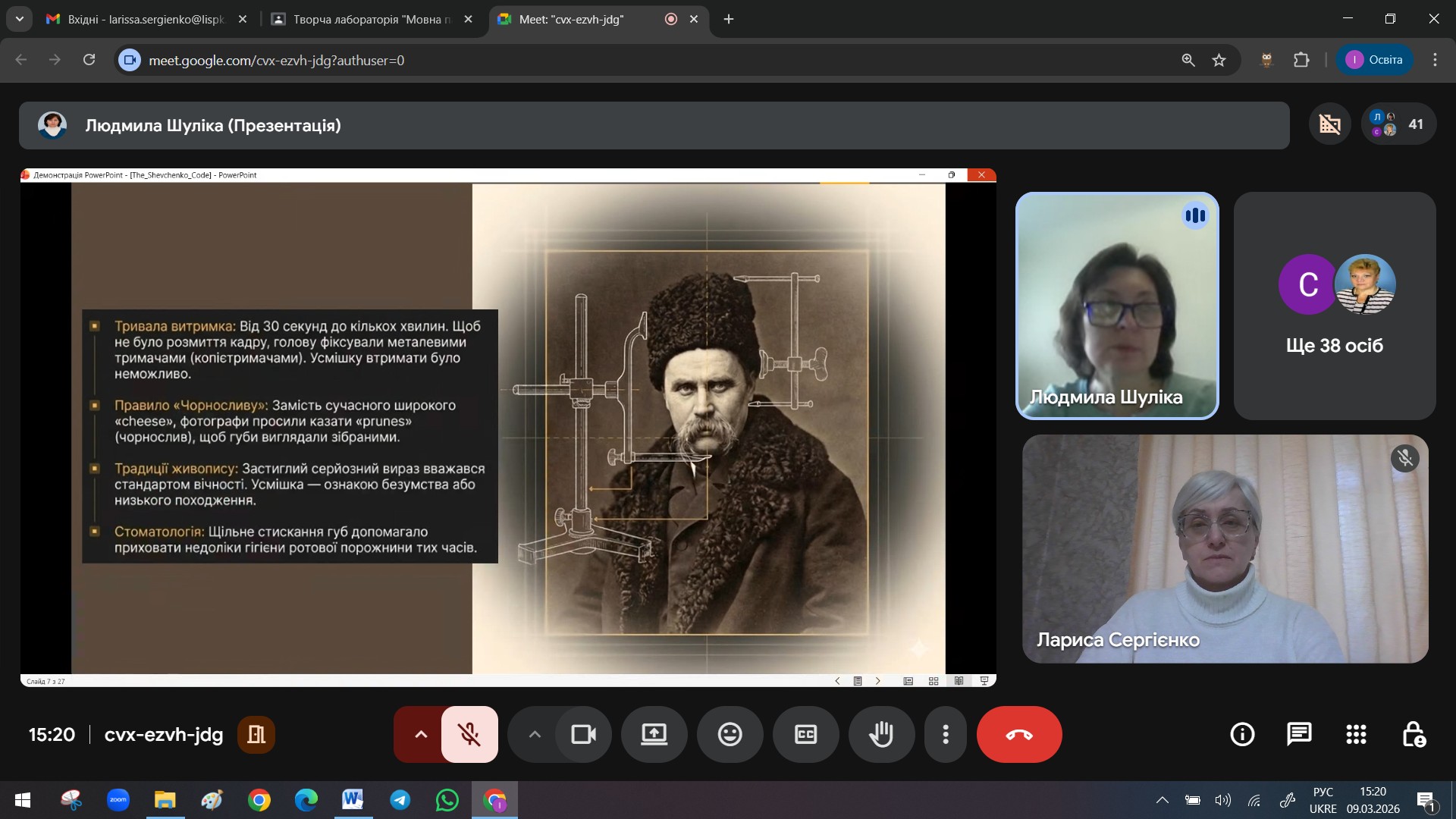Click the Raise hand icon
This screenshot has width=1456, height=819.
[x=881, y=734]
